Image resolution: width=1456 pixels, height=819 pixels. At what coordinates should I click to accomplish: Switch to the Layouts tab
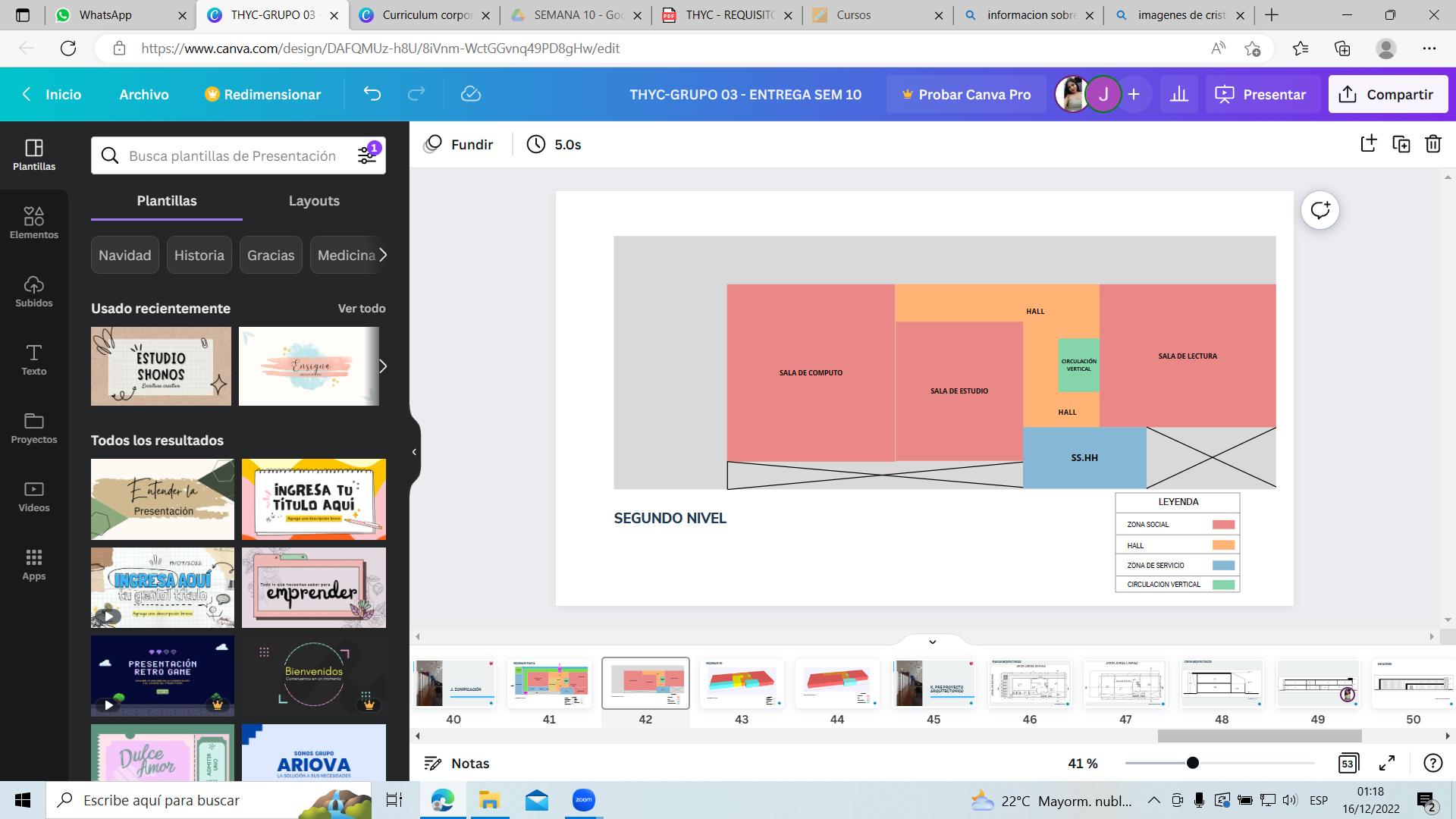pos(314,201)
